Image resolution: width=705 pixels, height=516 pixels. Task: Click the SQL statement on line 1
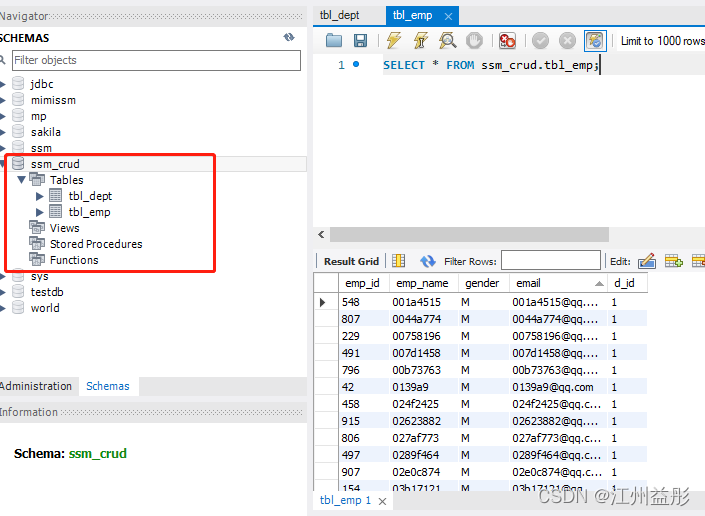pyautogui.click(x=491, y=66)
